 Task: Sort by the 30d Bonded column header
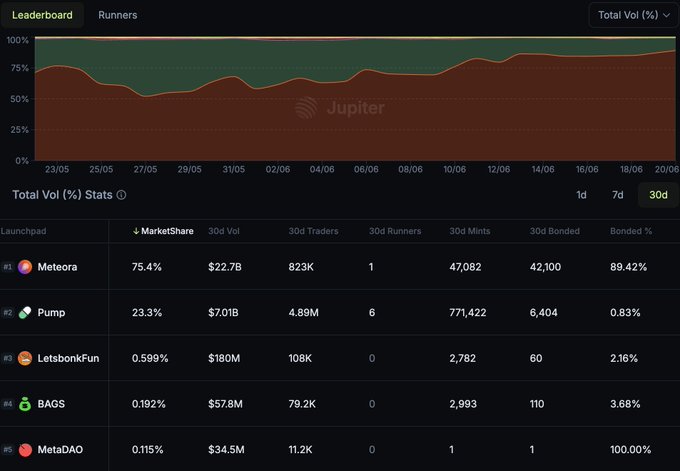click(554, 231)
